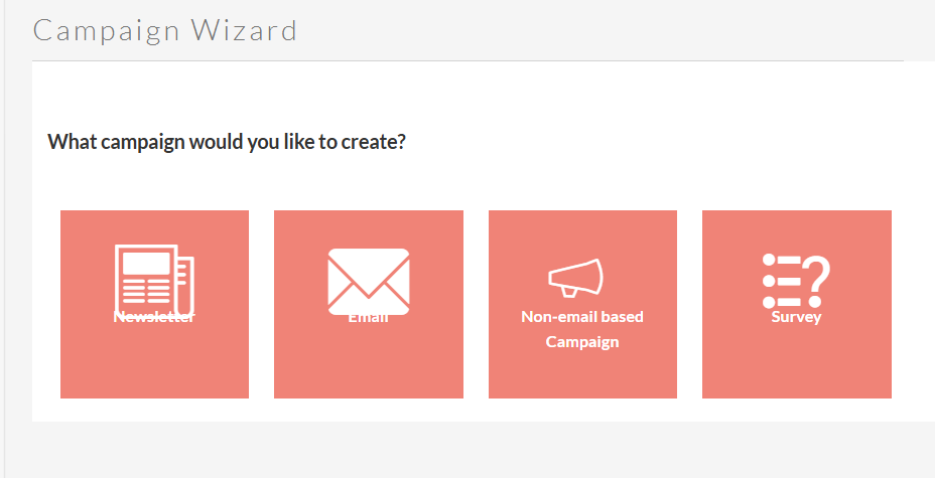This screenshot has width=936, height=478.
Task: Click 'What campaign' at start of question
Action: point(102,141)
